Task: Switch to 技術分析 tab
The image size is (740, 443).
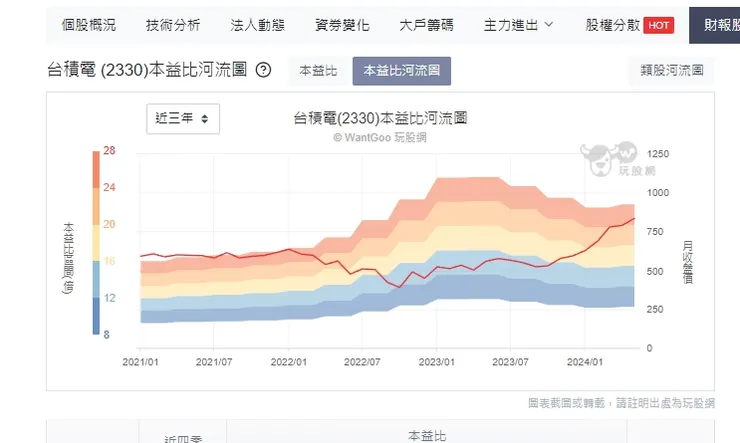Action: tap(173, 25)
